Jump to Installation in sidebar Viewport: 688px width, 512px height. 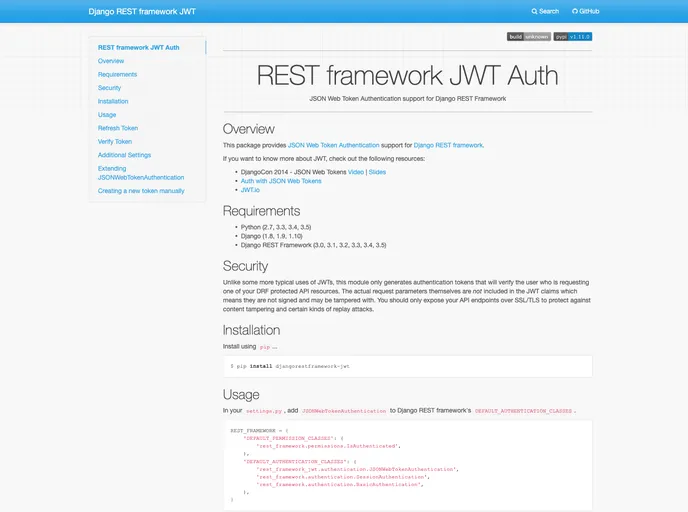coord(113,101)
